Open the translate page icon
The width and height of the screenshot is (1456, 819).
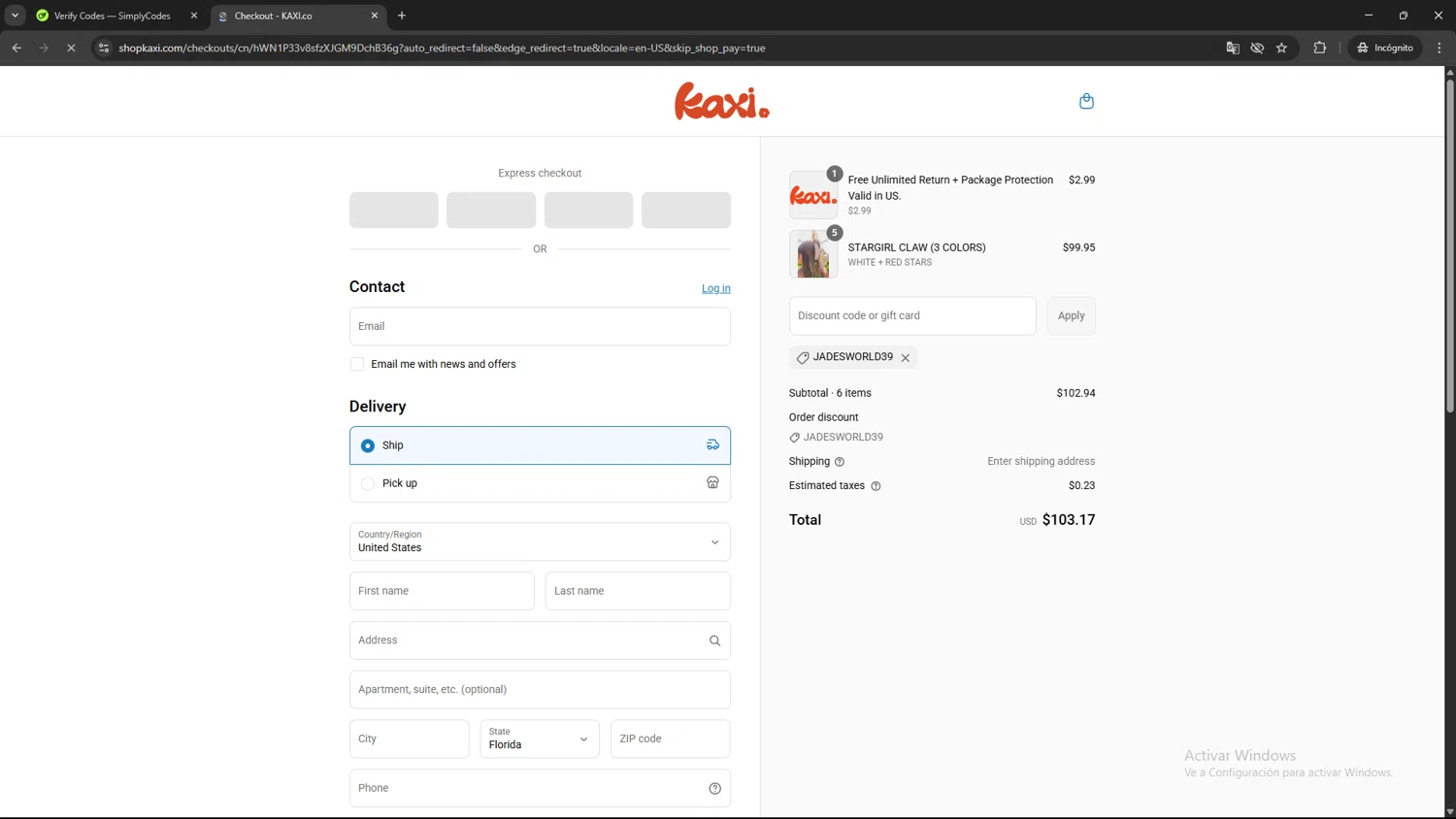[1233, 48]
